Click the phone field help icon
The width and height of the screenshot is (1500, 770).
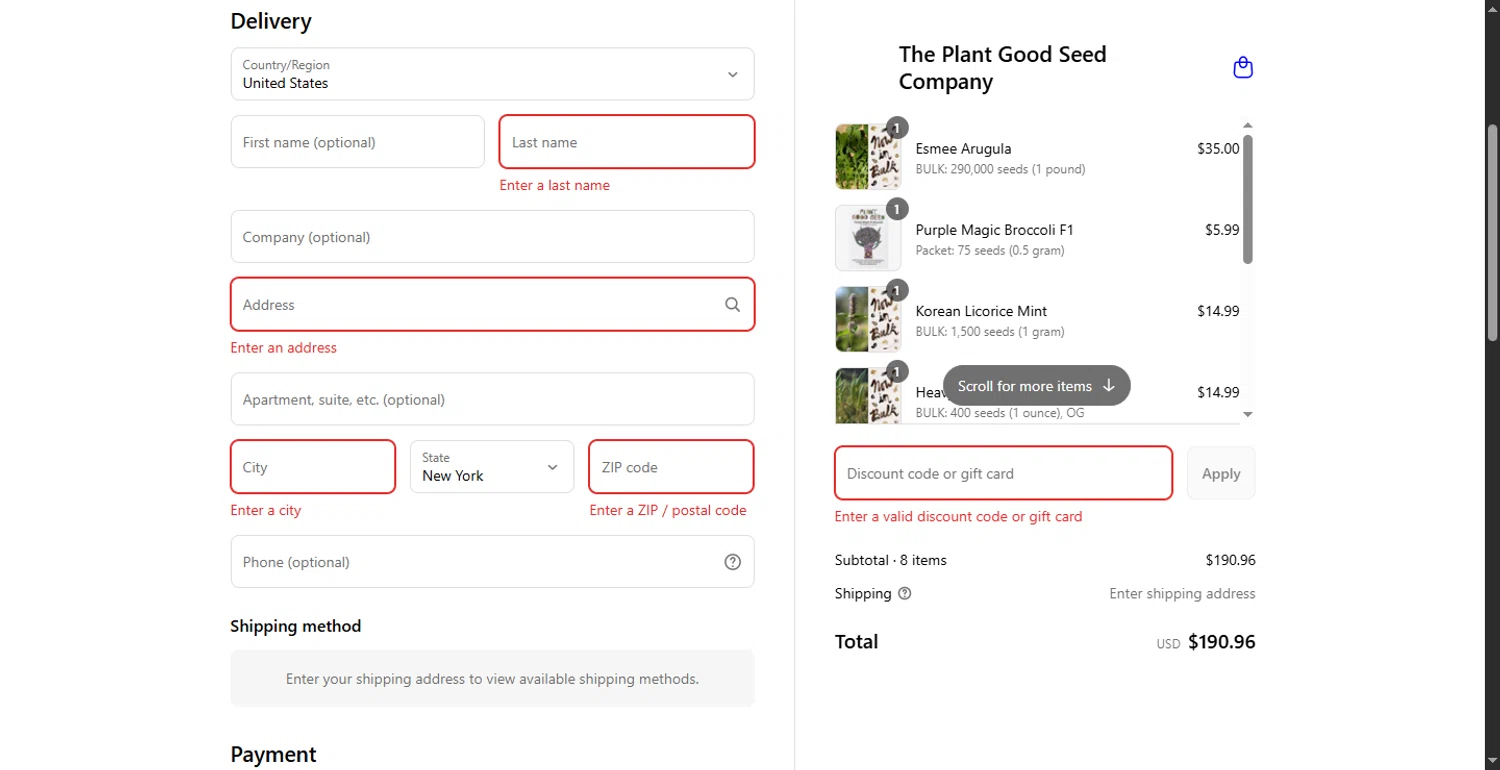click(x=733, y=562)
